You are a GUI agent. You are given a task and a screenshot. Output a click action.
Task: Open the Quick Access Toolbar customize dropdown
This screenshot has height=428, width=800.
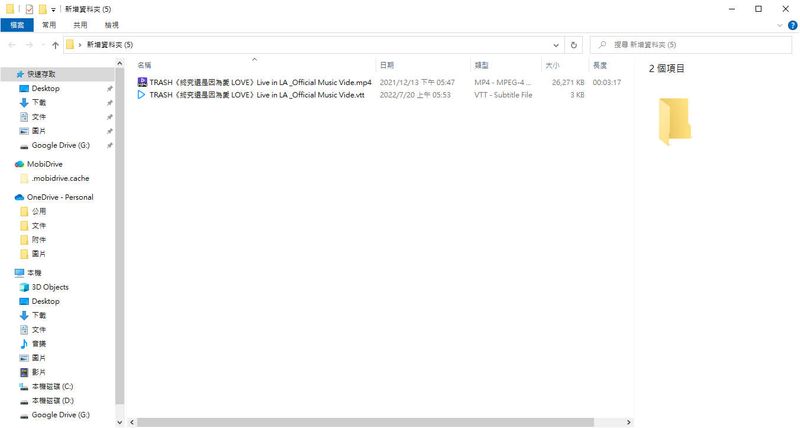click(53, 10)
